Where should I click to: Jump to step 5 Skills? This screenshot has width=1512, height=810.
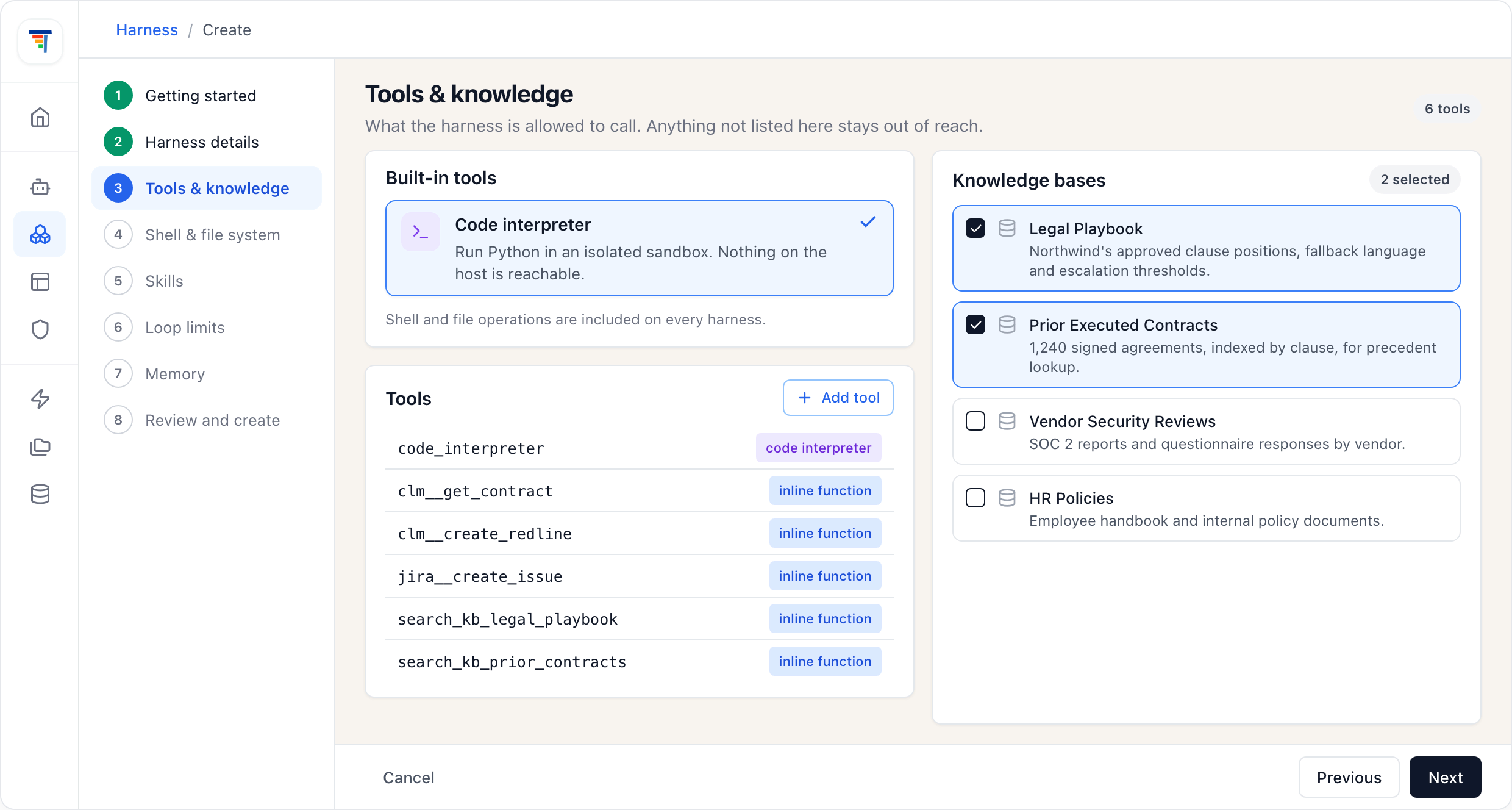click(206, 281)
